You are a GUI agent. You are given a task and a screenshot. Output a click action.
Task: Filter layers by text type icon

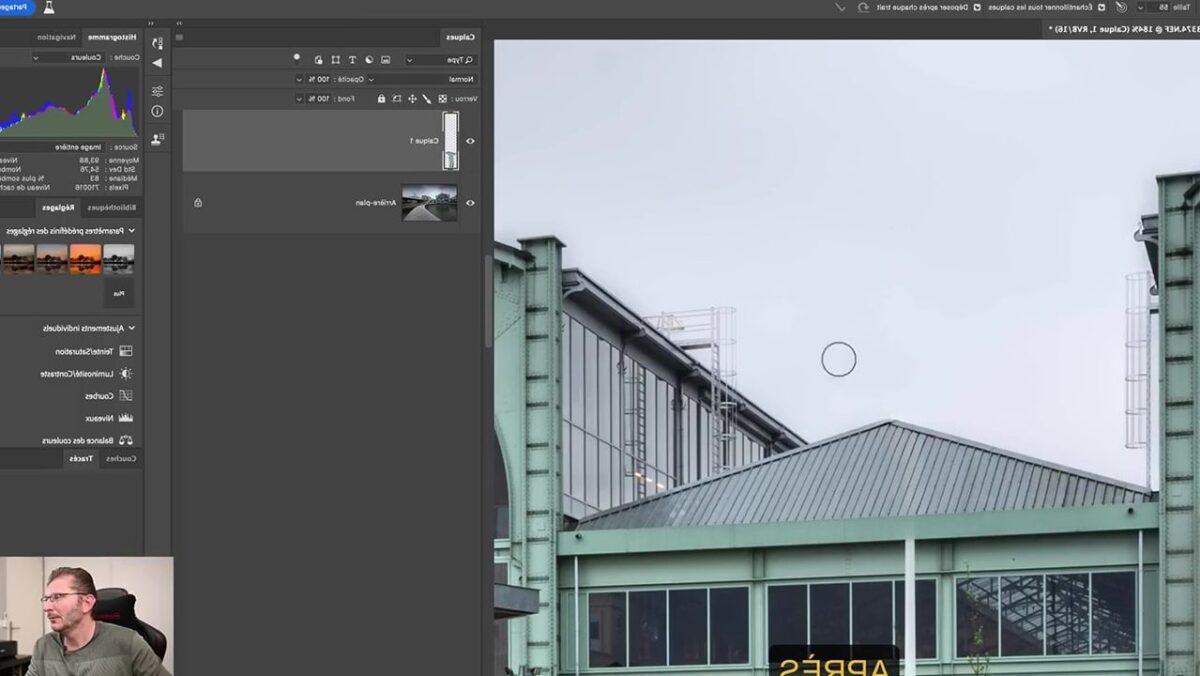(x=352, y=60)
